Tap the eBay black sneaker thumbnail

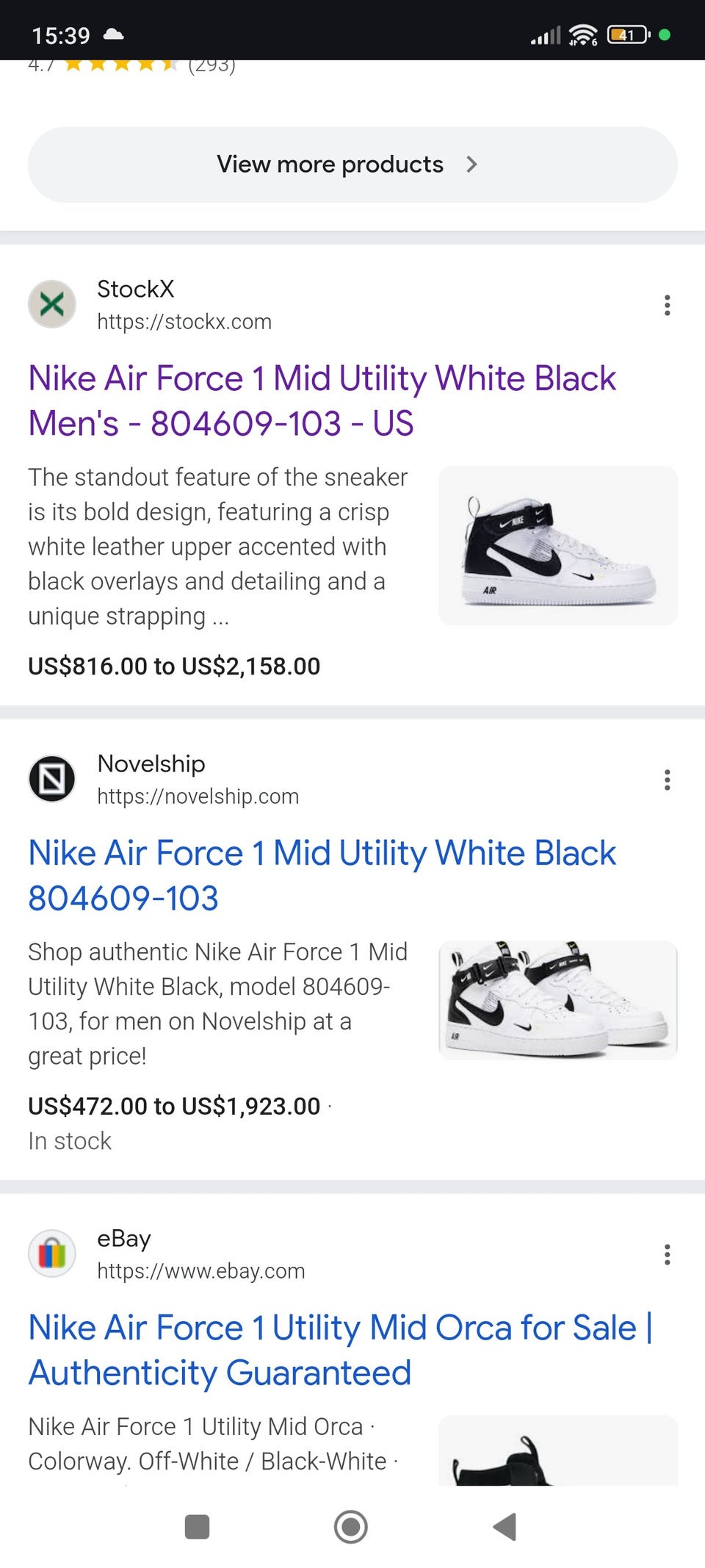click(558, 1451)
